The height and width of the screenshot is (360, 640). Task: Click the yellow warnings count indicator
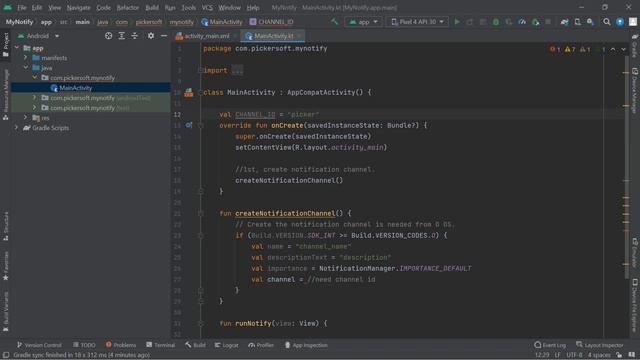pos(570,49)
